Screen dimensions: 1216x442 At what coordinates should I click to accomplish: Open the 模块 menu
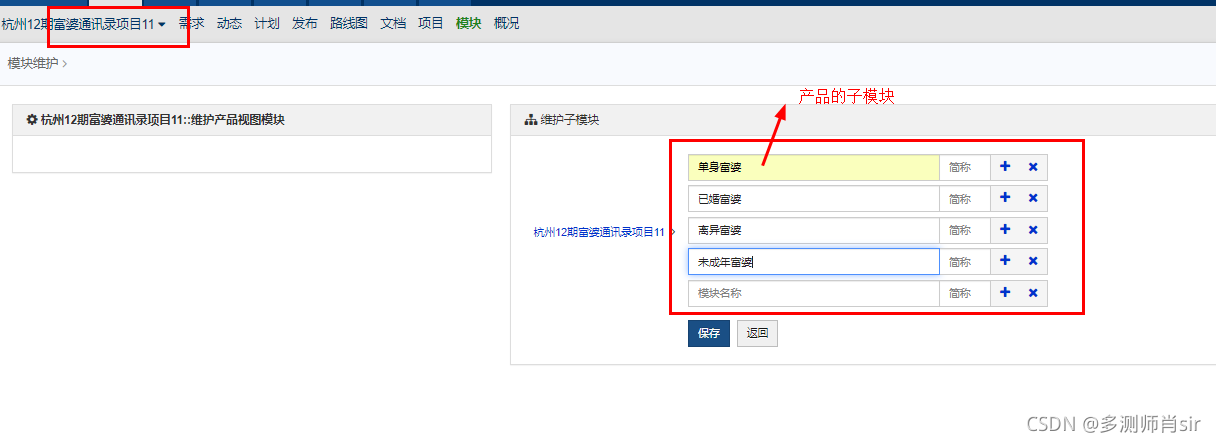pyautogui.click(x=469, y=23)
